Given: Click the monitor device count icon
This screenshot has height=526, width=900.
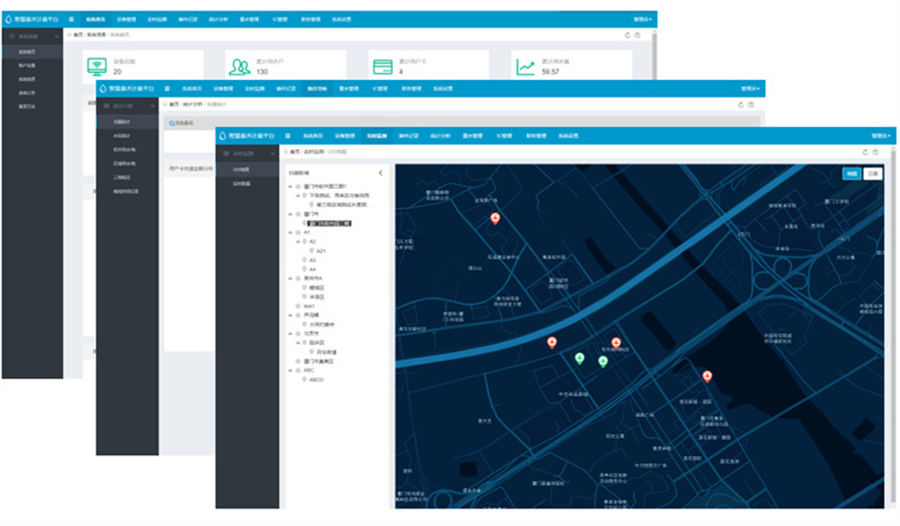Looking at the screenshot, I should [x=97, y=67].
